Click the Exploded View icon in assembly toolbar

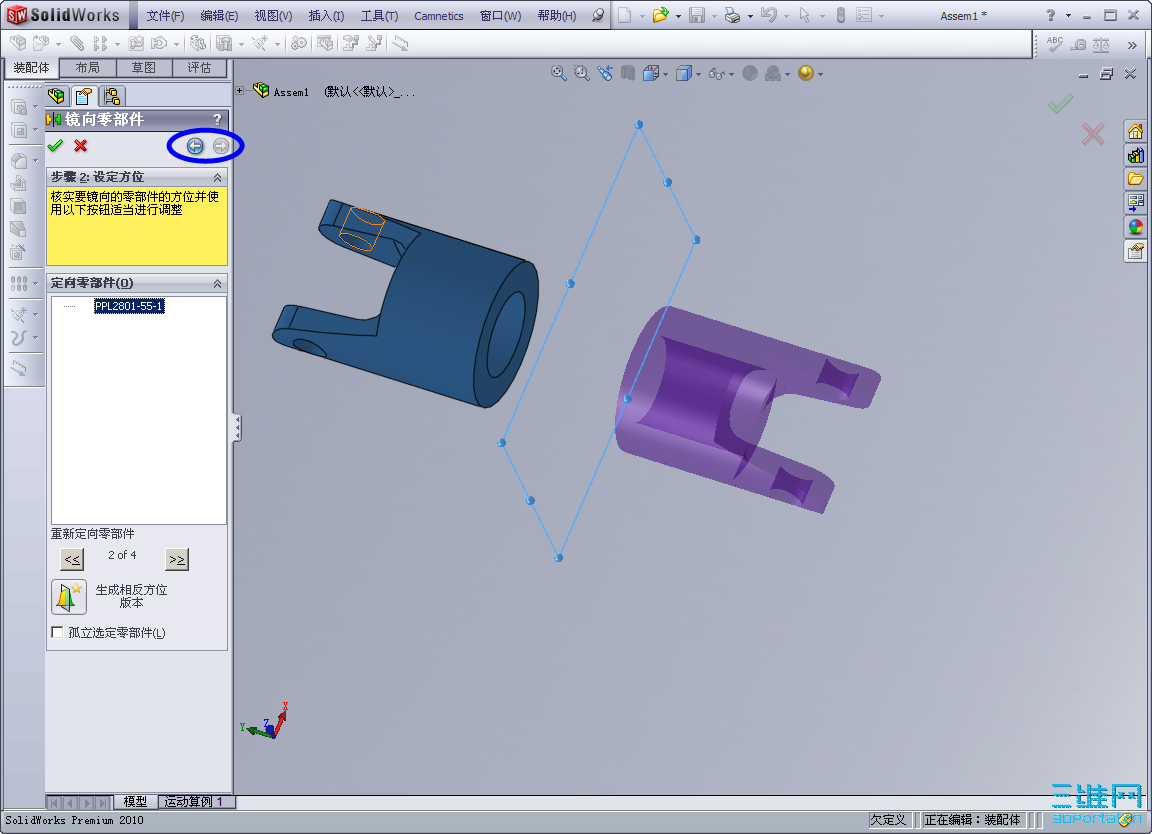coord(350,44)
